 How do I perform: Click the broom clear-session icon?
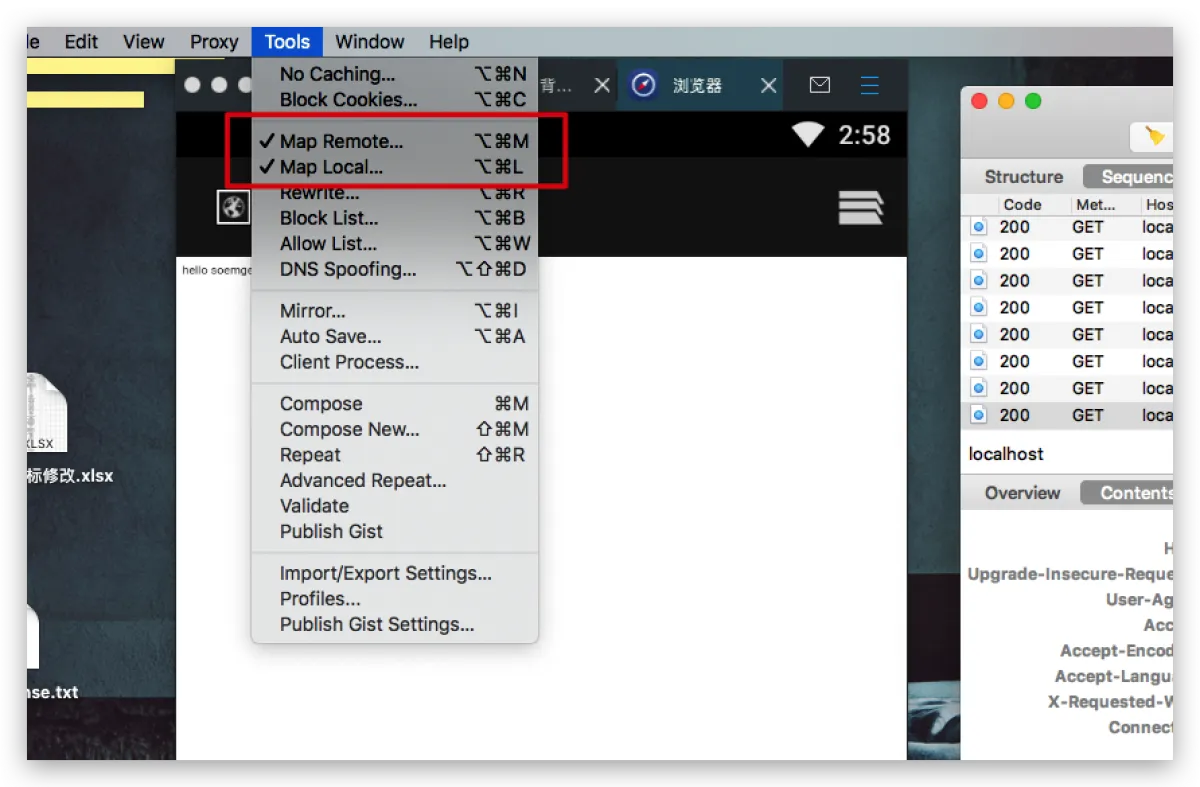pos(1155,137)
